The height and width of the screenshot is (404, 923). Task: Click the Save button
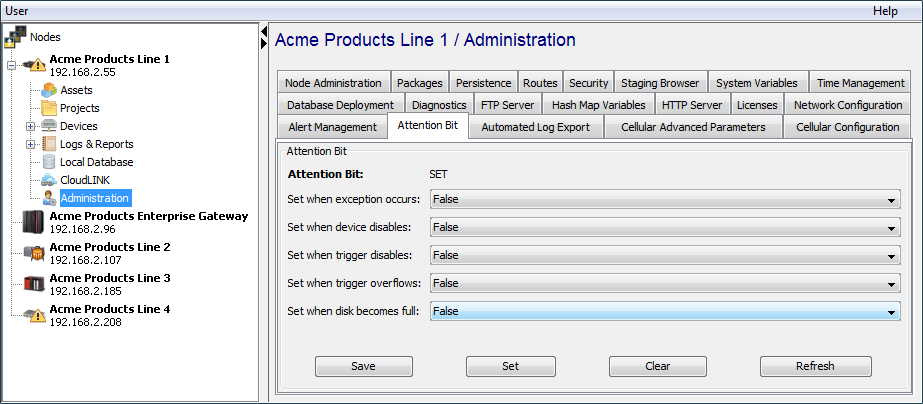(363, 366)
